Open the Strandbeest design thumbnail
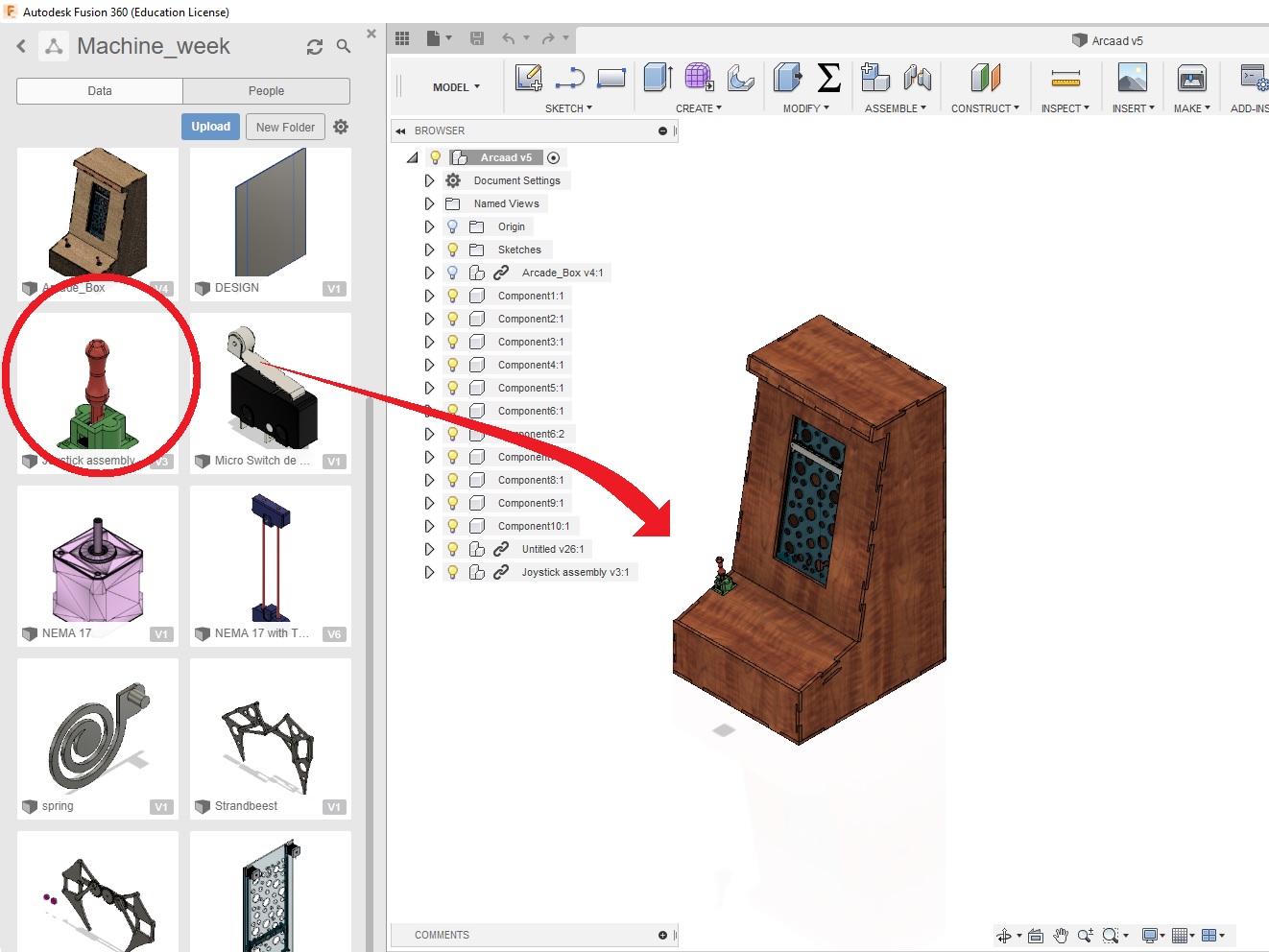 point(270,738)
